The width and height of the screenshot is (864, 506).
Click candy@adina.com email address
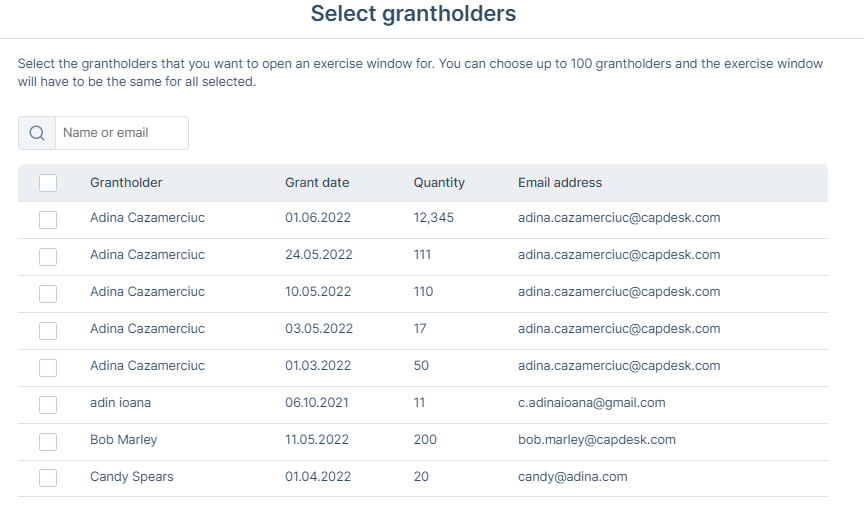[x=573, y=477]
